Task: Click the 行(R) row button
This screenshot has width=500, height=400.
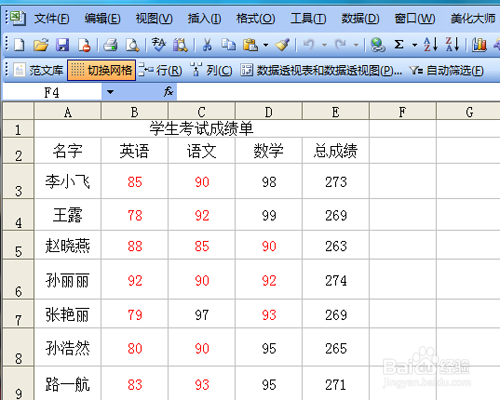Action: (x=161, y=70)
